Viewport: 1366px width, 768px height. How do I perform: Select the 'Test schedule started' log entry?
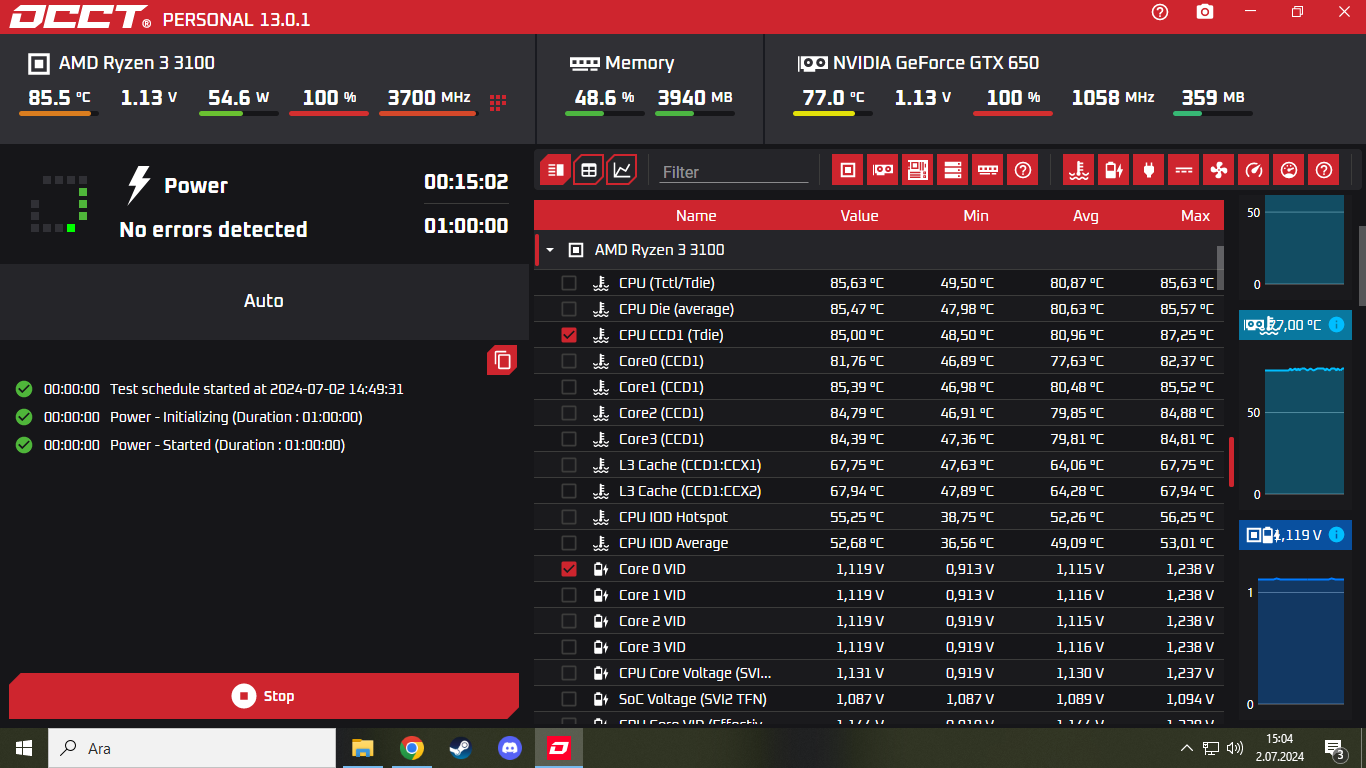tap(257, 389)
